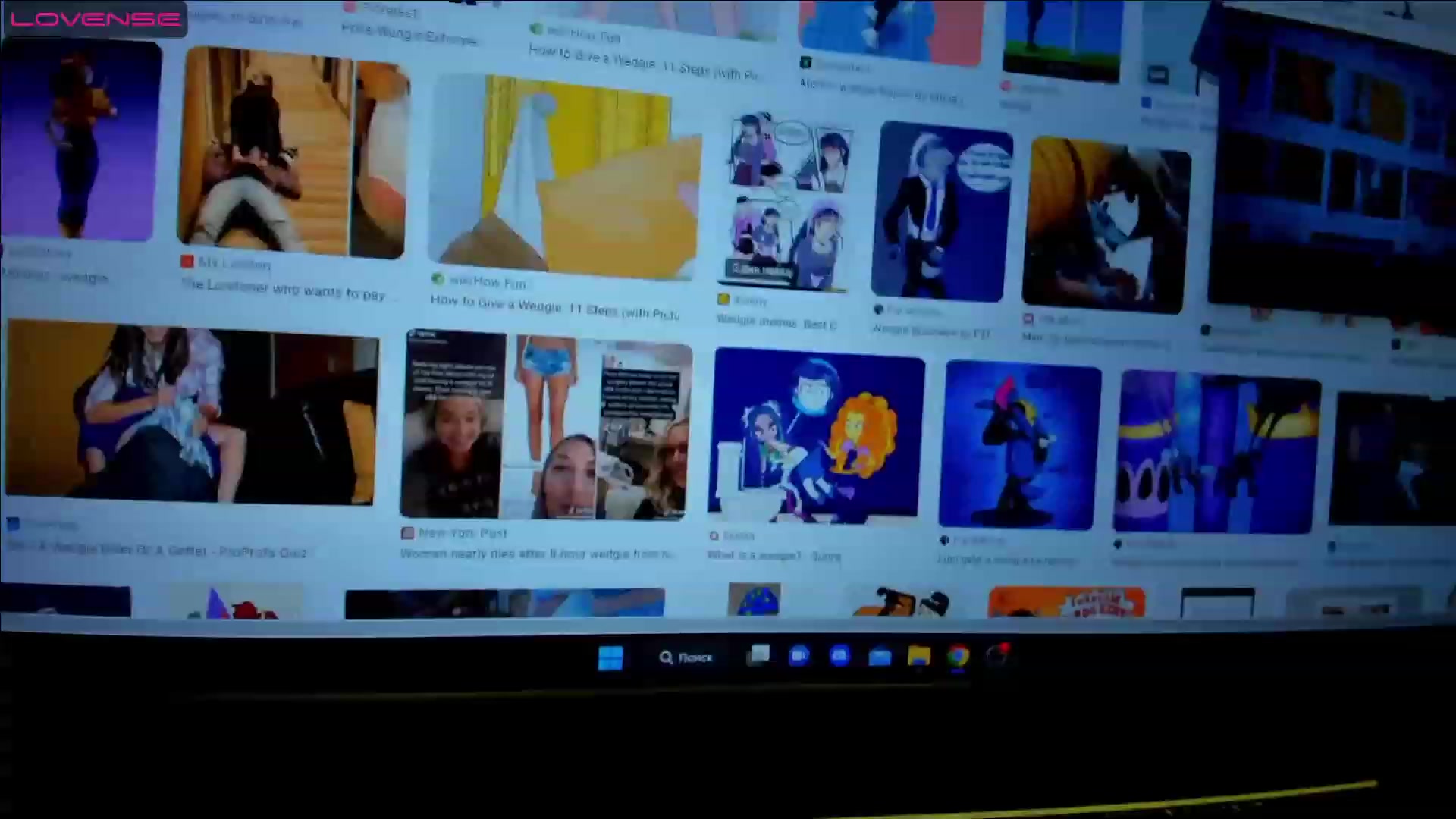Open 'Wedgie memes. Best C' result link
This screenshot has width=1456, height=819.
[x=776, y=322]
